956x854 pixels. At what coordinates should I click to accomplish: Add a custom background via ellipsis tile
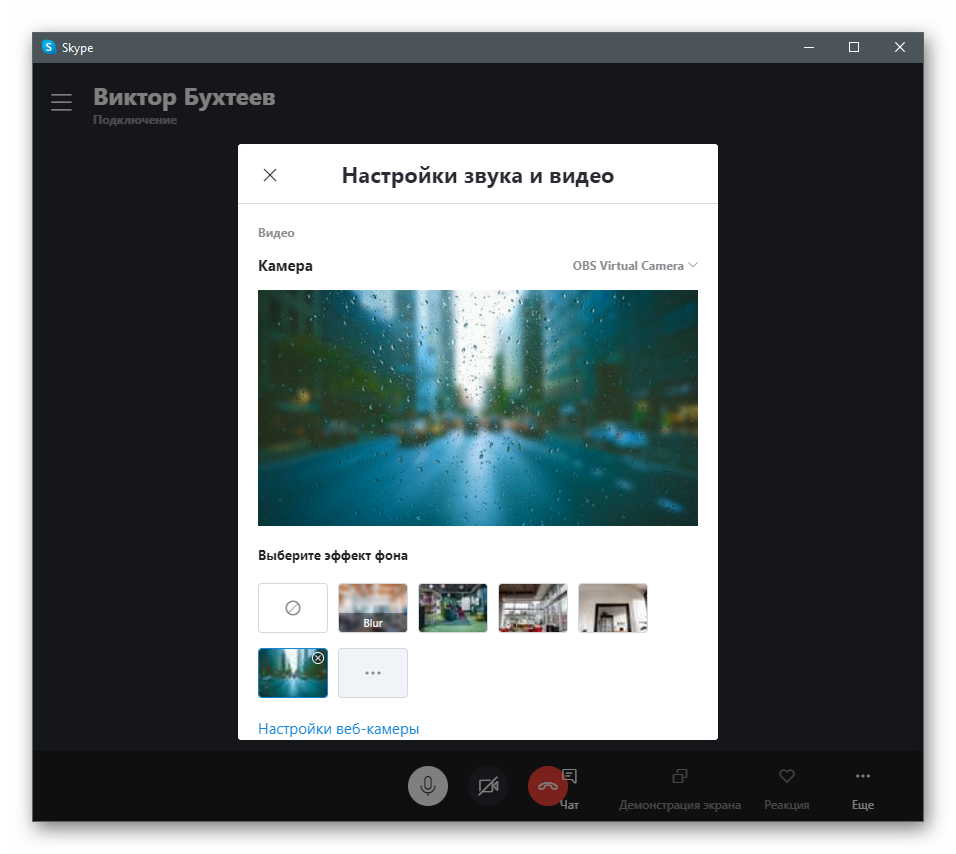coord(373,673)
